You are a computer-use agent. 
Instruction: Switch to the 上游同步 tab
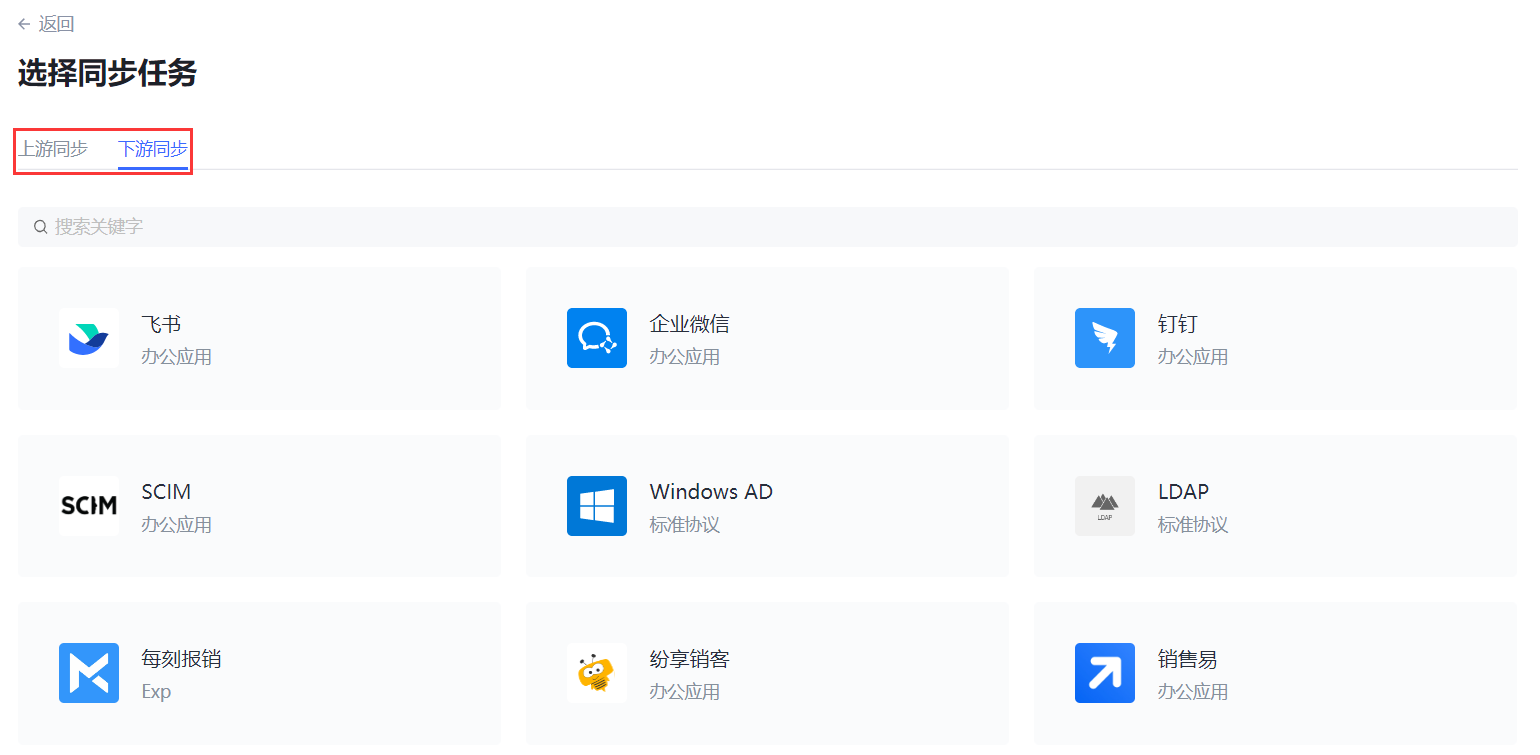click(54, 149)
